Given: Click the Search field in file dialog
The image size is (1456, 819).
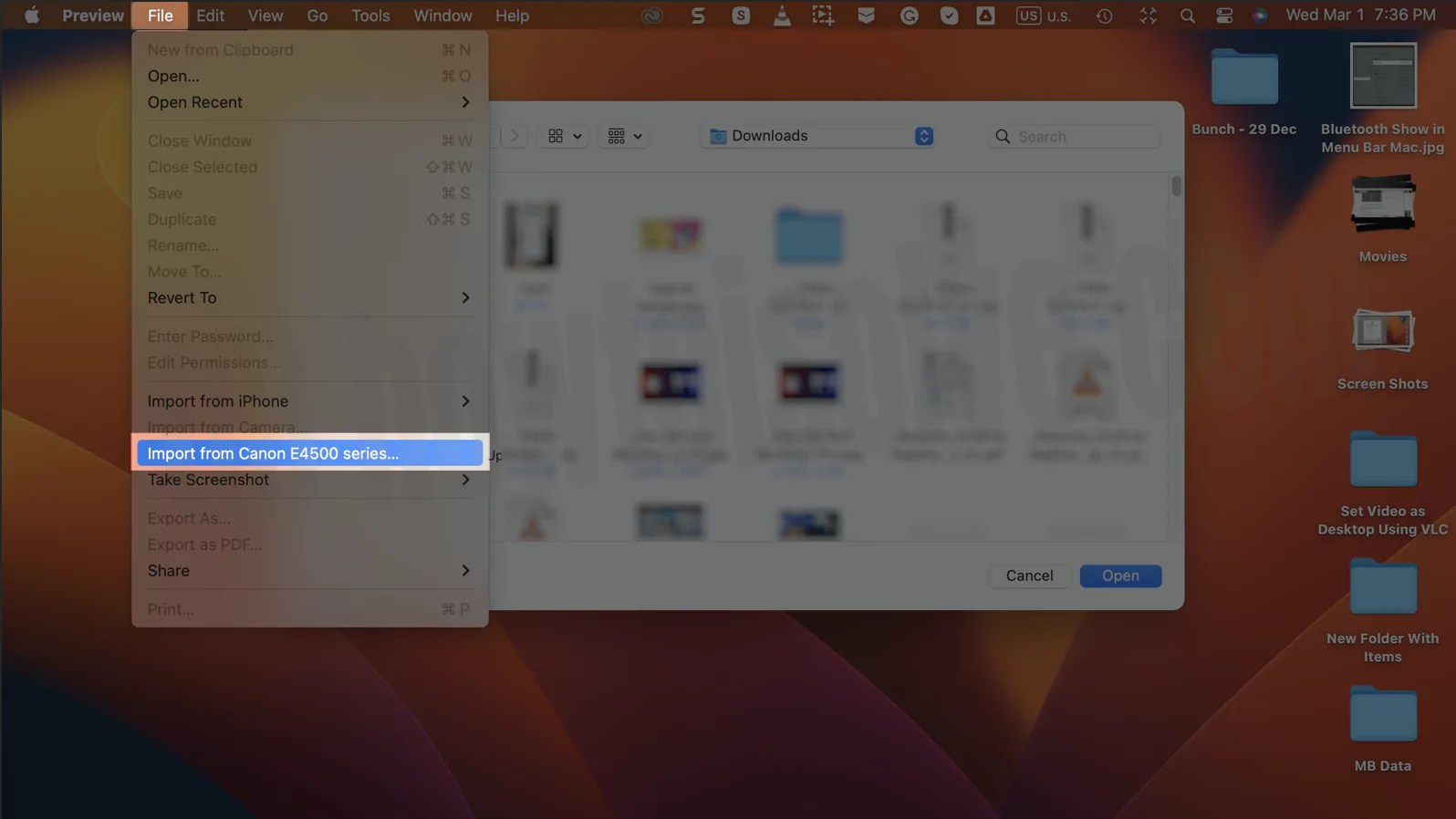Looking at the screenshot, I should click(1075, 136).
